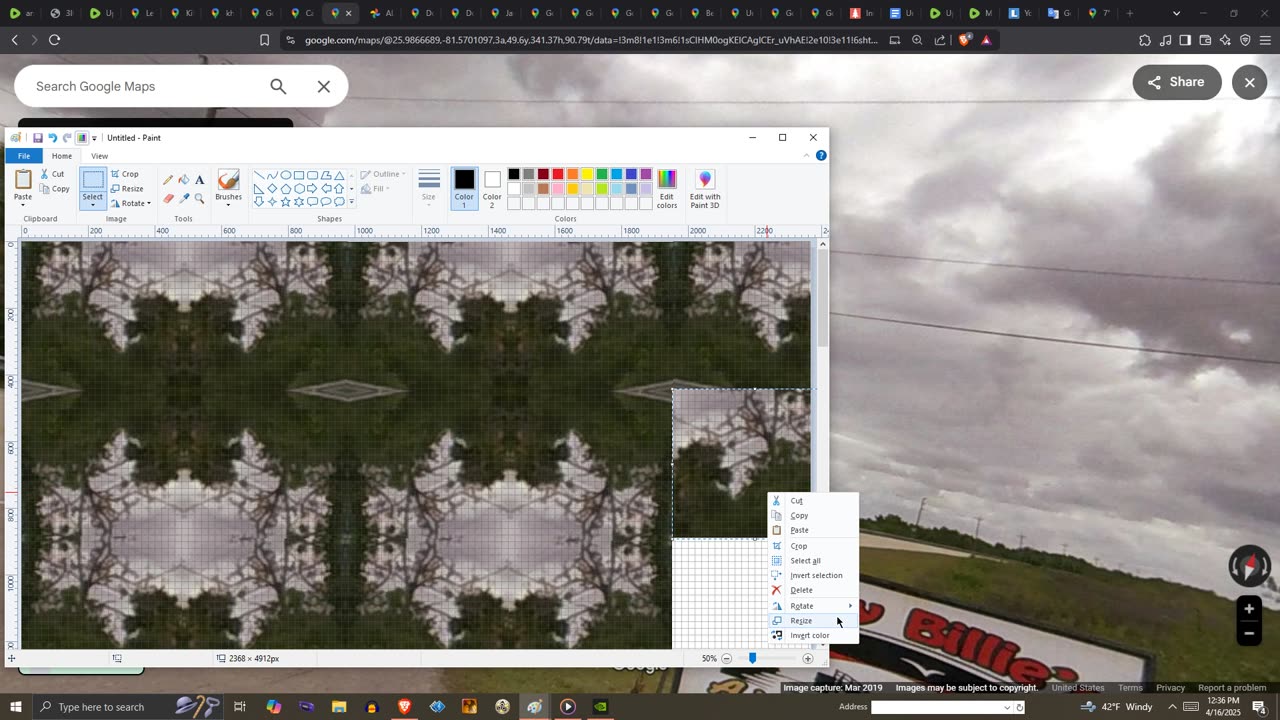Open the Terms link
Image resolution: width=1280 pixels, height=720 pixels.
click(x=1130, y=688)
